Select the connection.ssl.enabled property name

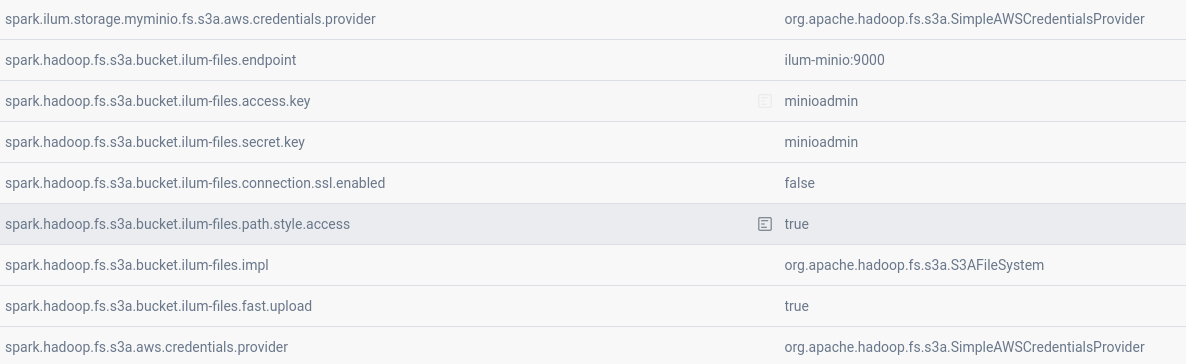point(195,183)
